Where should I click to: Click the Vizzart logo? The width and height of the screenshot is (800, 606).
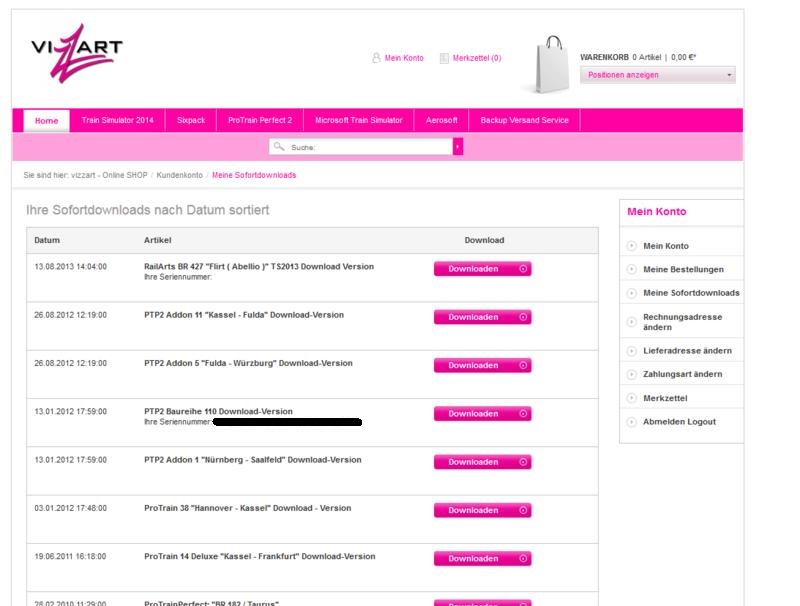tap(77, 53)
